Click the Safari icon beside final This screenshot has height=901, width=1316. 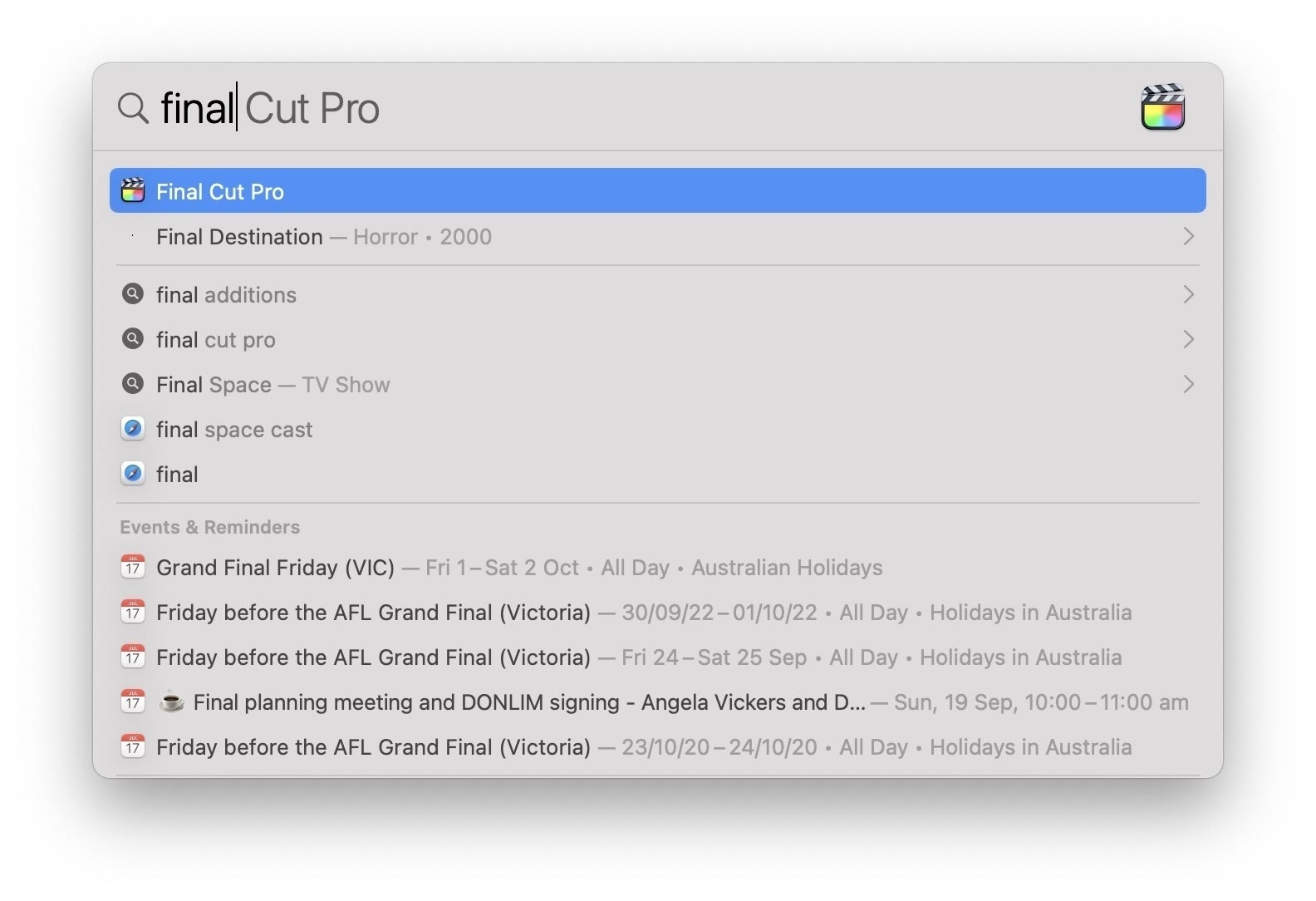tap(133, 474)
